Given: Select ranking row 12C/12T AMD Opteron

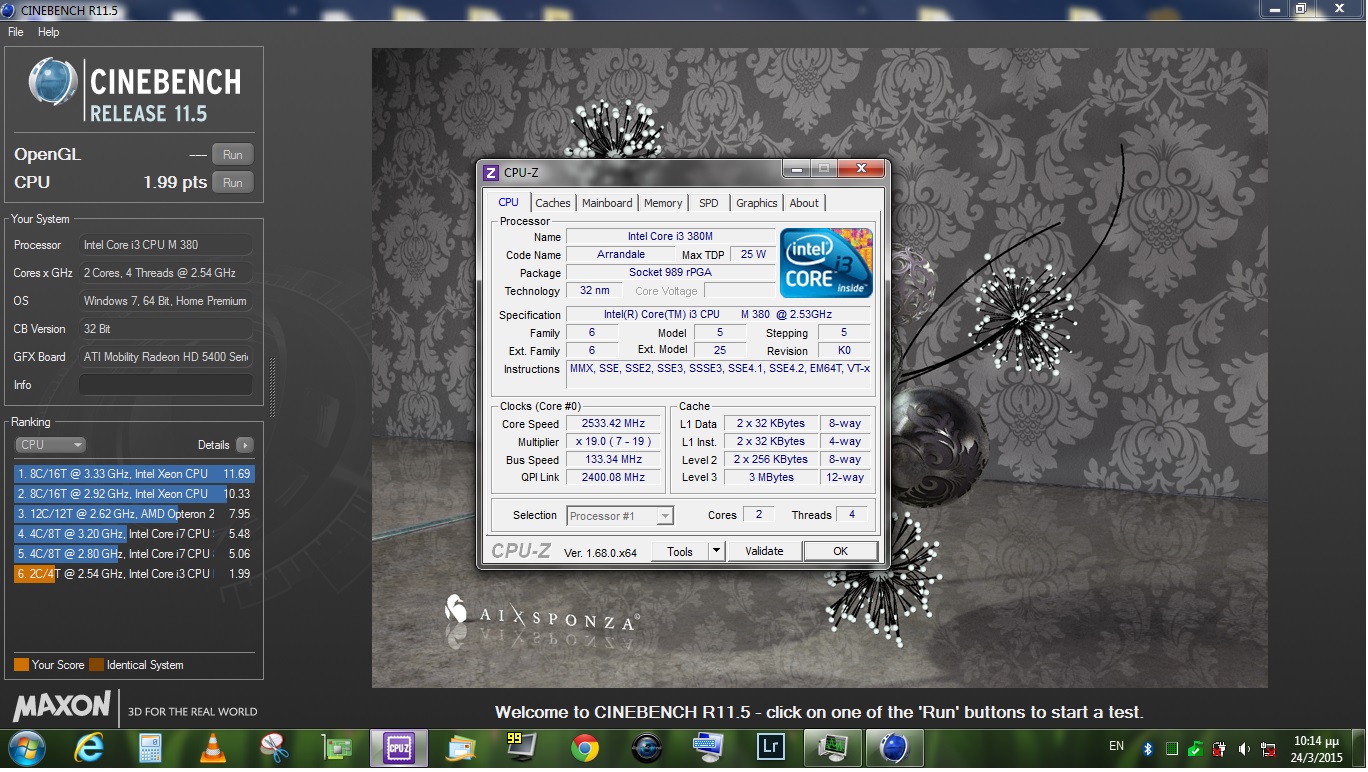Looking at the screenshot, I should 134,514.
